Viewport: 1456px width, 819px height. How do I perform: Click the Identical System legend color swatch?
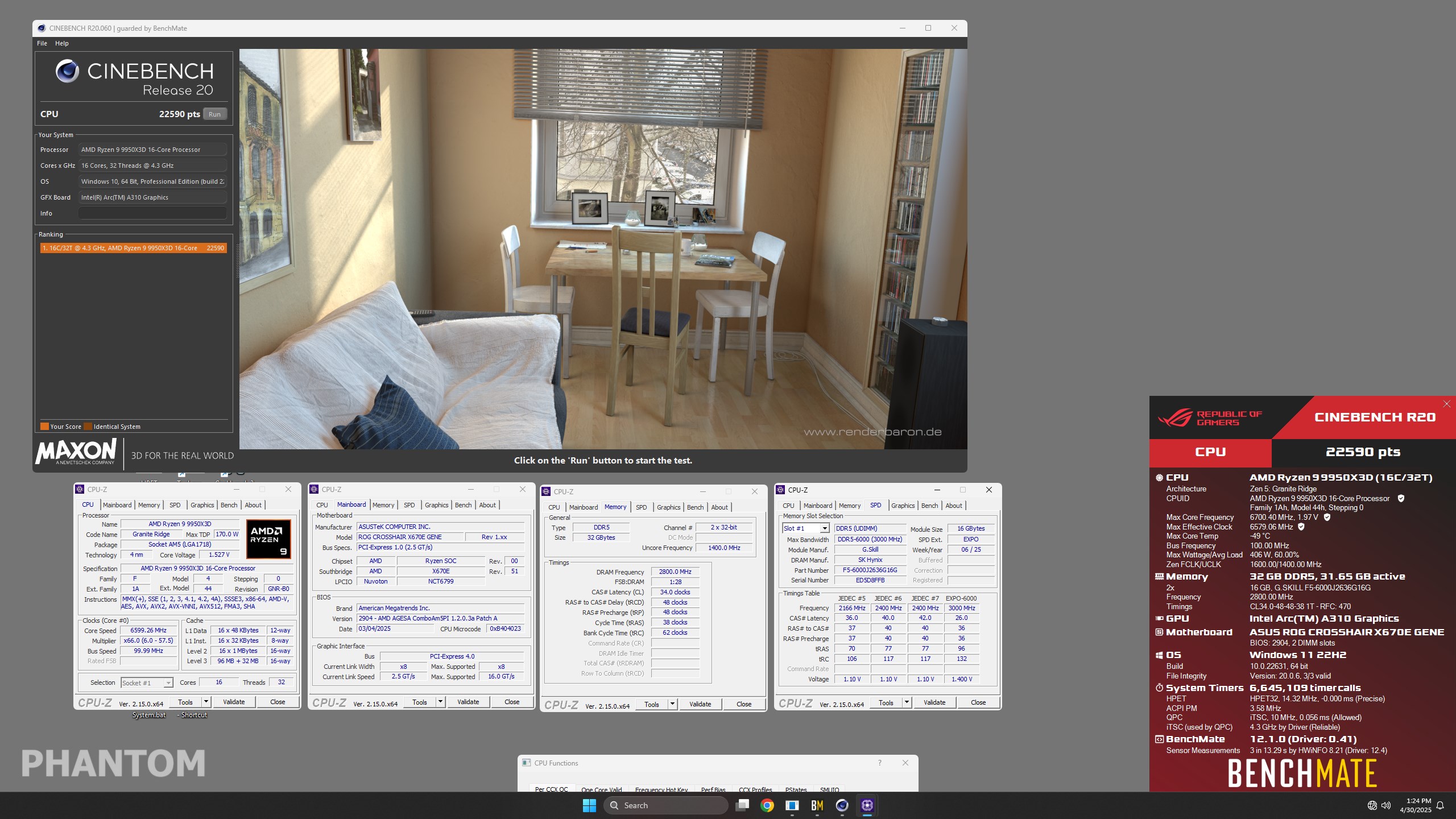click(88, 427)
